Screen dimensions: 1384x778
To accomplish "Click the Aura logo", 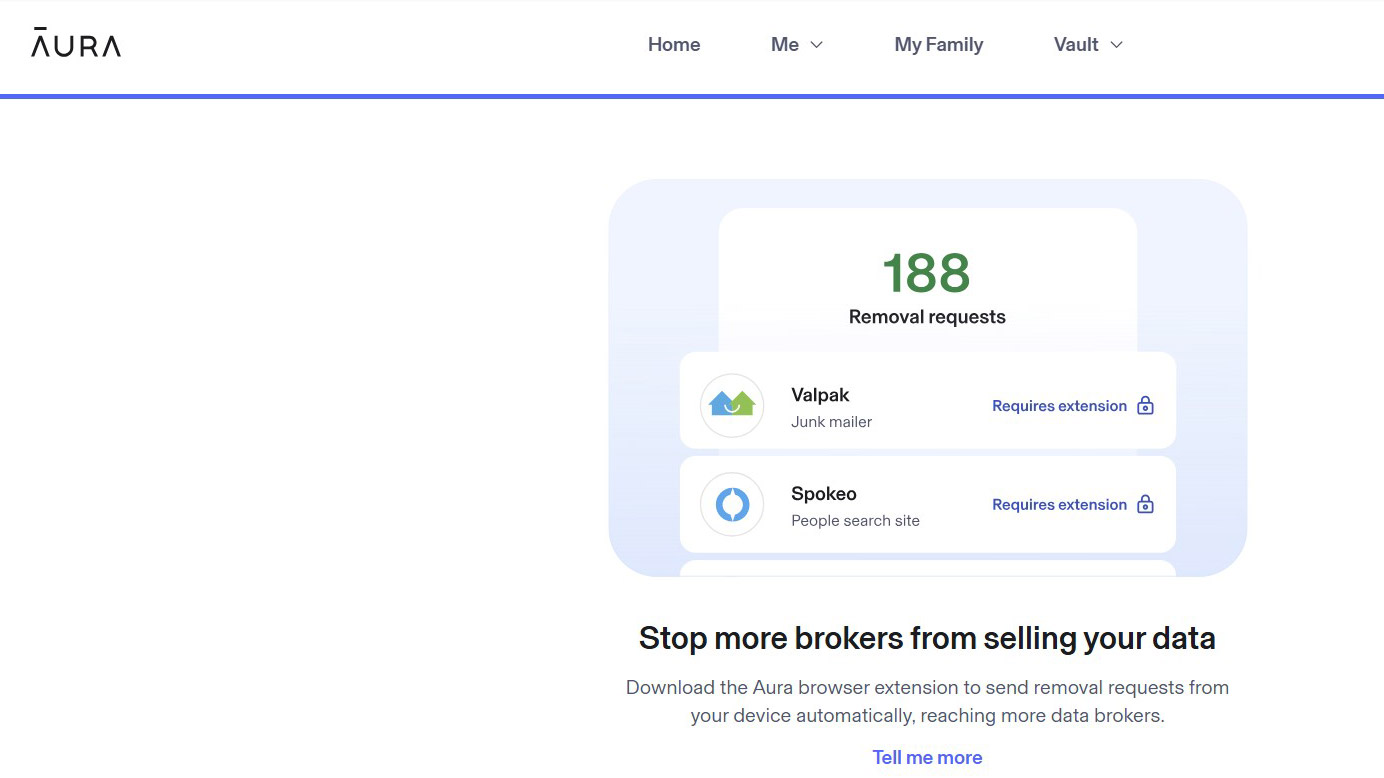I will [x=76, y=43].
